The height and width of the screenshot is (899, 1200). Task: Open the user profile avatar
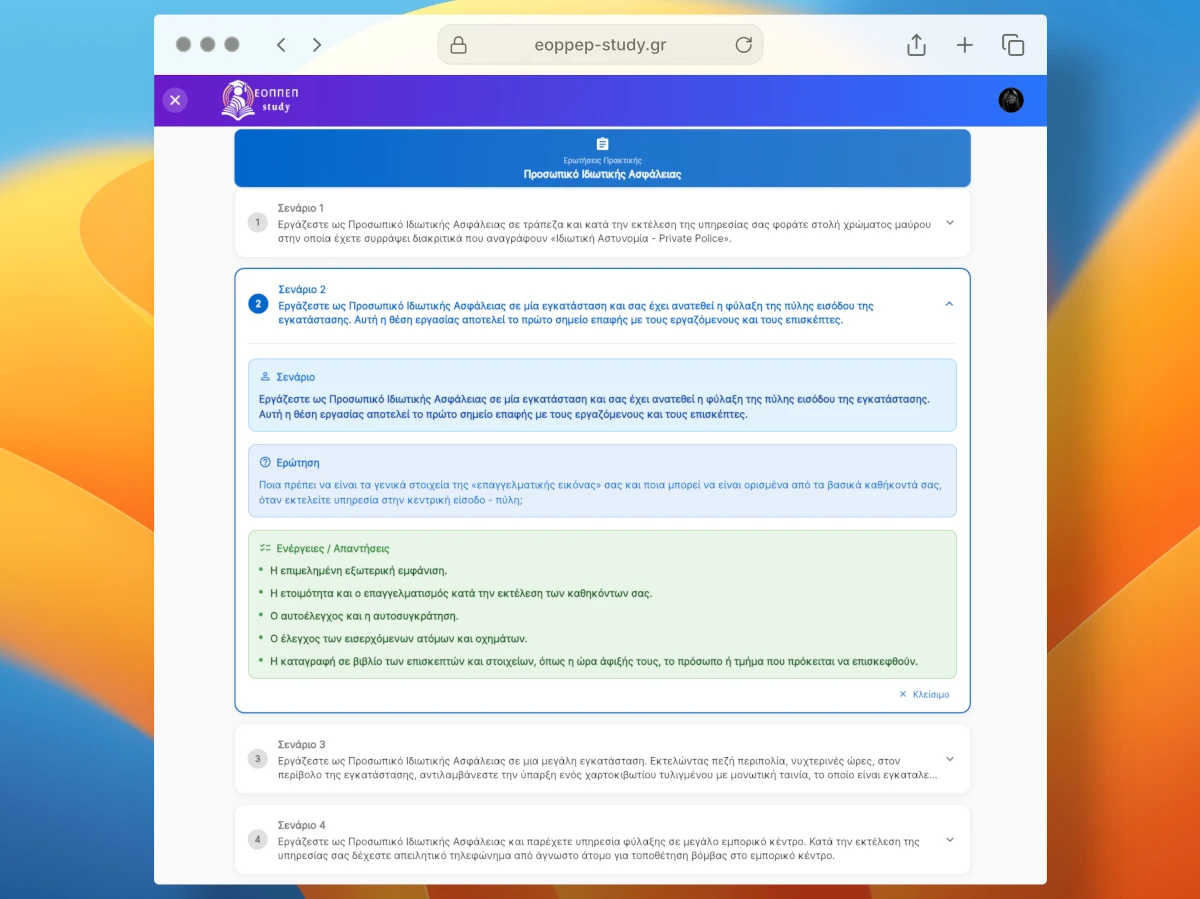click(1011, 100)
